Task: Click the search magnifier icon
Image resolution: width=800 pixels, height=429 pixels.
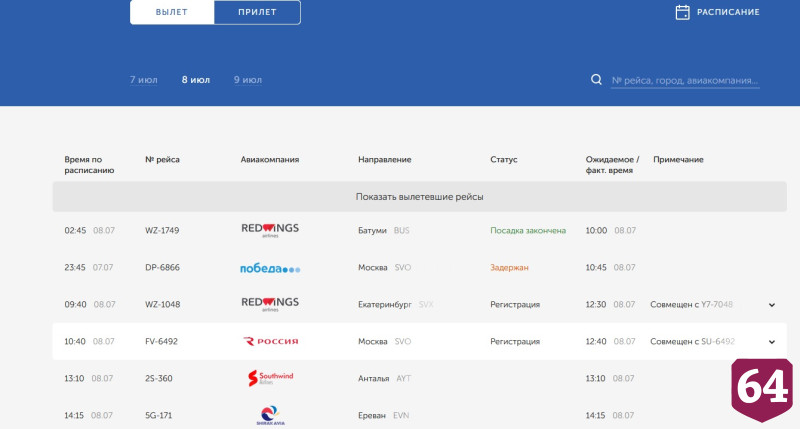Action: coord(596,80)
